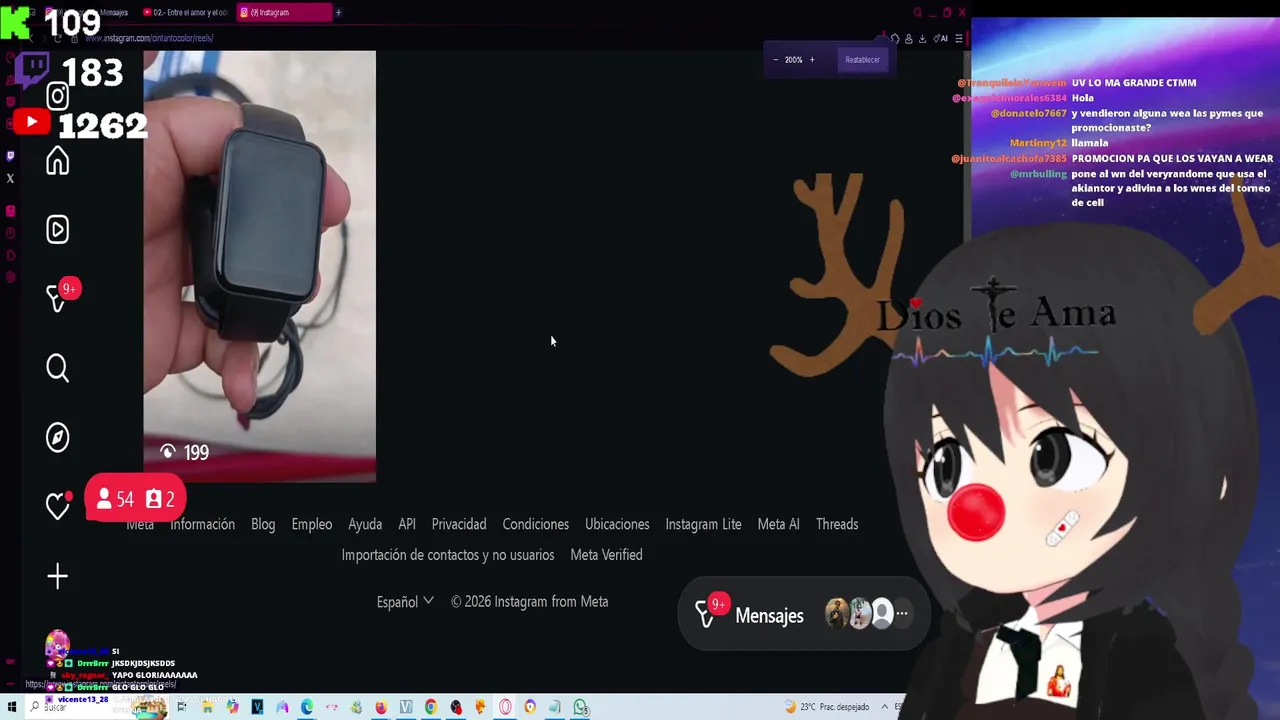Open Instagram search in sidebar
This screenshot has height=720, width=1280.
point(57,368)
